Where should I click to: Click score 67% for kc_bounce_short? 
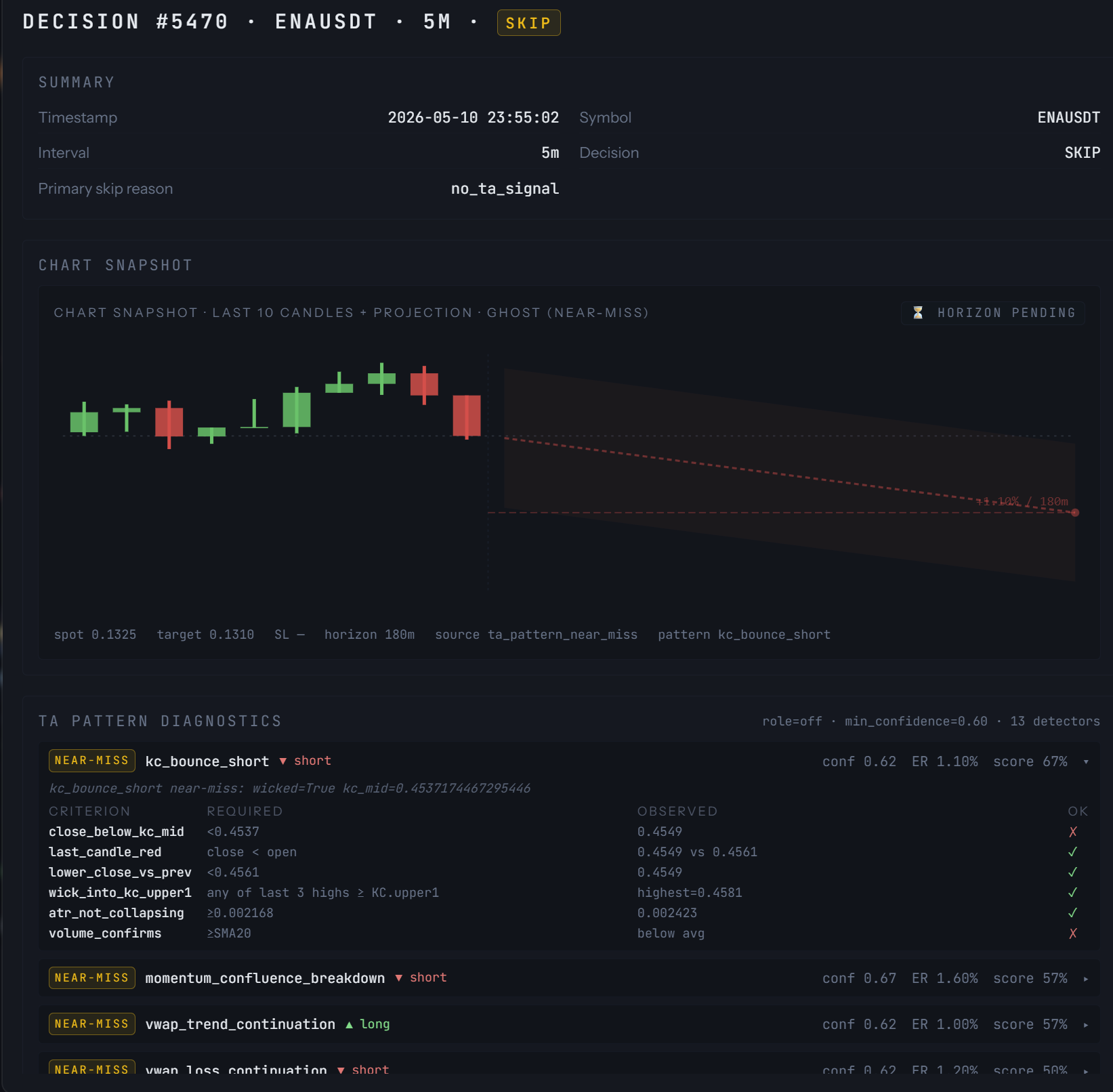pos(1030,761)
